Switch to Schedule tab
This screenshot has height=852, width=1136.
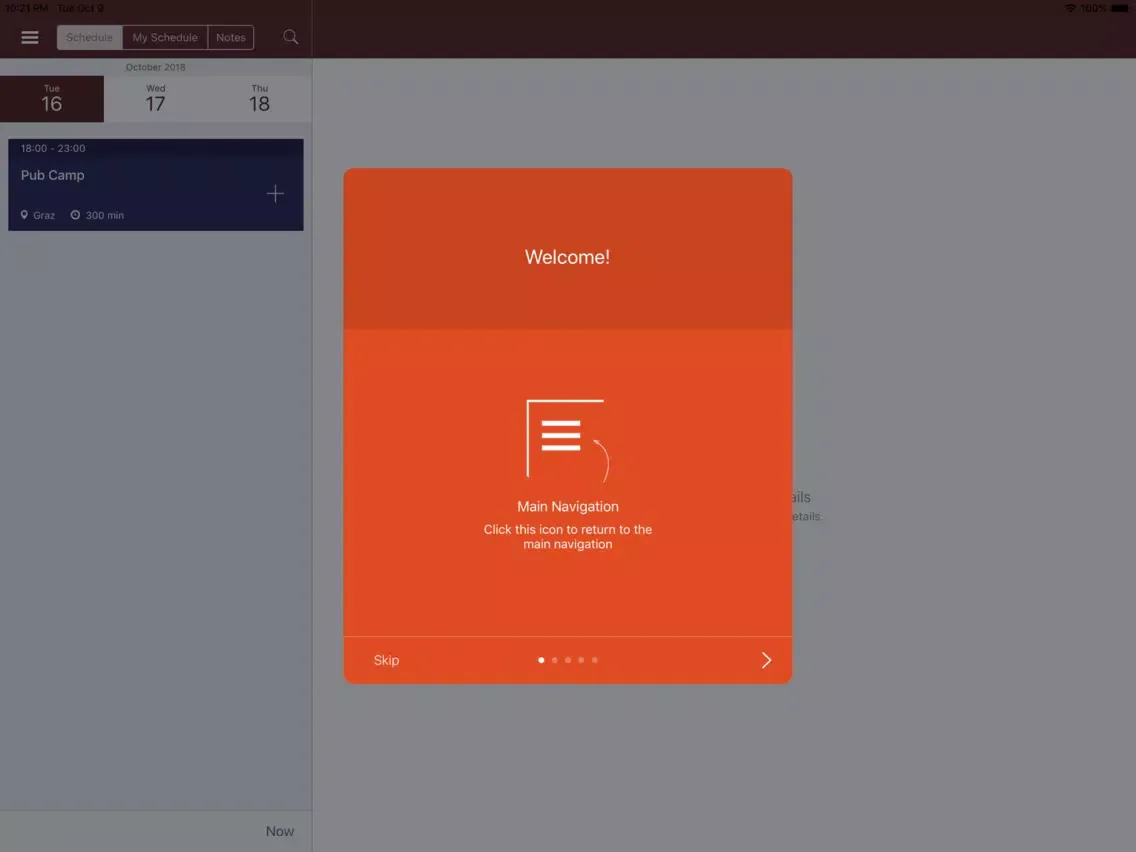click(x=89, y=37)
